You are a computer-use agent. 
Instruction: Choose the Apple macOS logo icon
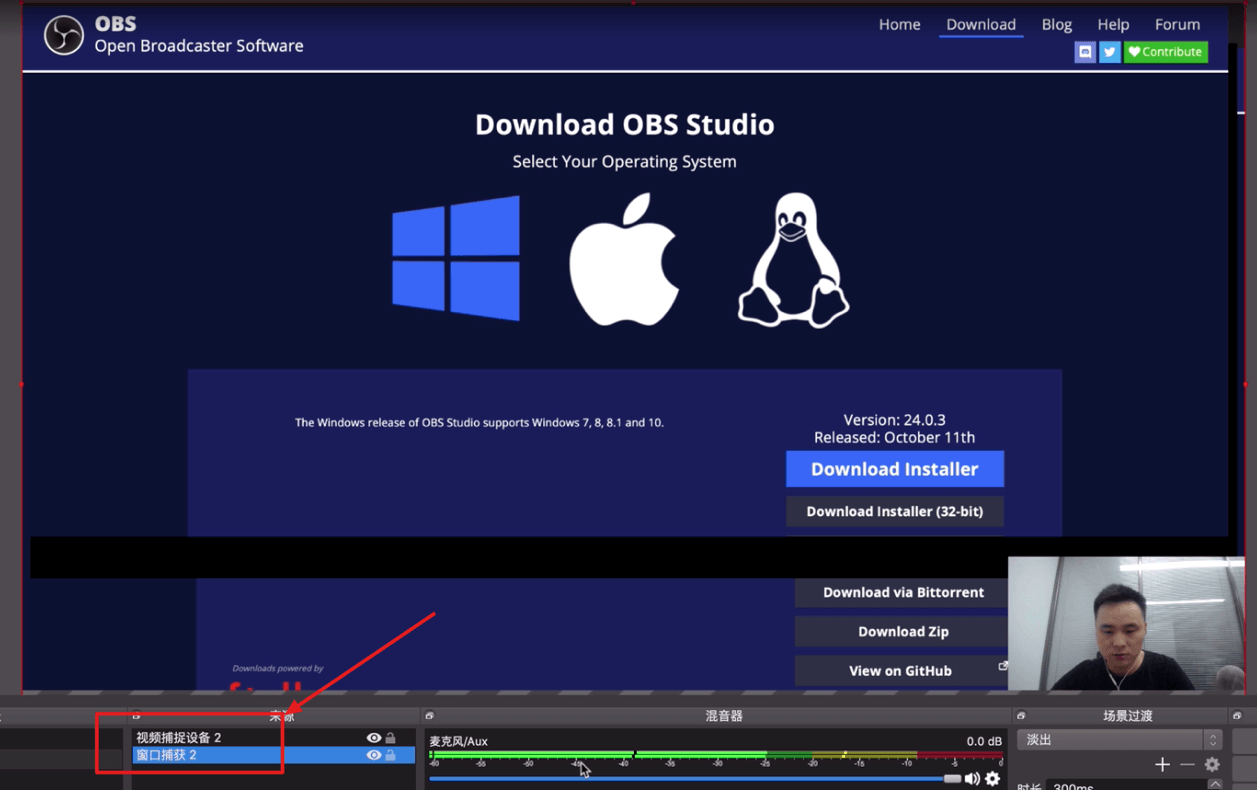624,260
